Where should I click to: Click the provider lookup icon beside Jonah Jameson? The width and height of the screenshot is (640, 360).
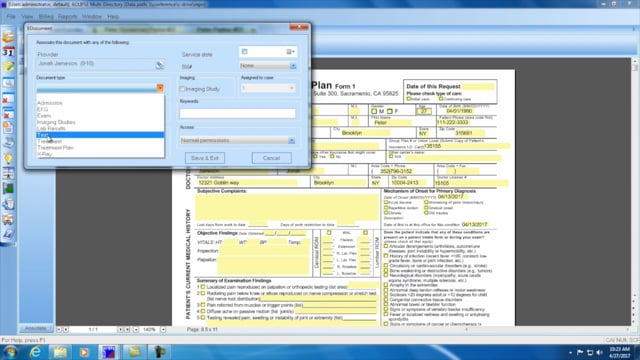(x=160, y=64)
